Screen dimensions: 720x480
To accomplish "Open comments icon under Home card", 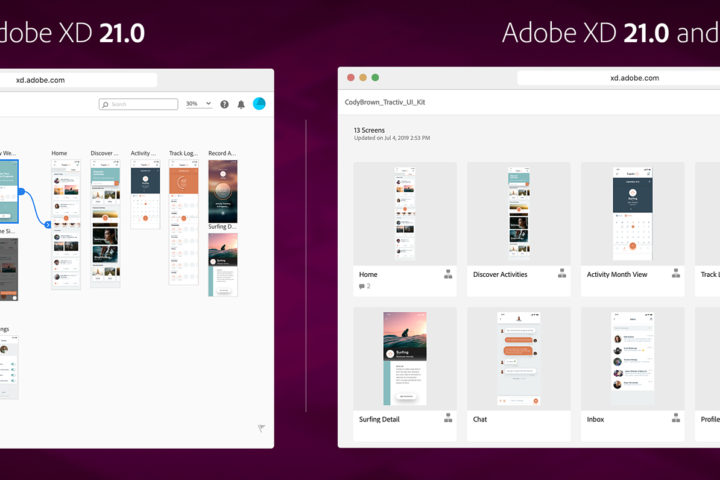I will click(x=362, y=286).
